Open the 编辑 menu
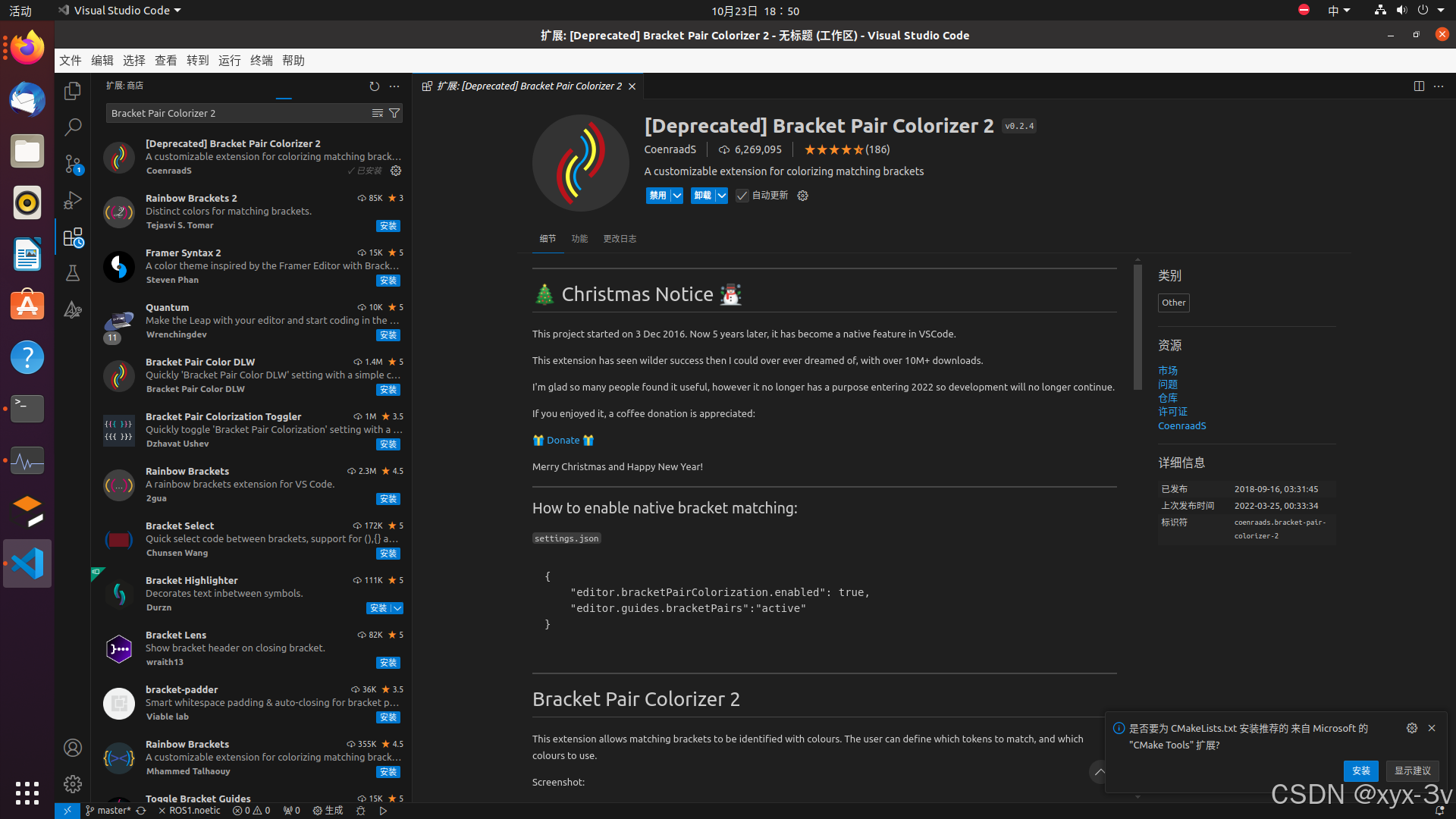 pos(102,61)
